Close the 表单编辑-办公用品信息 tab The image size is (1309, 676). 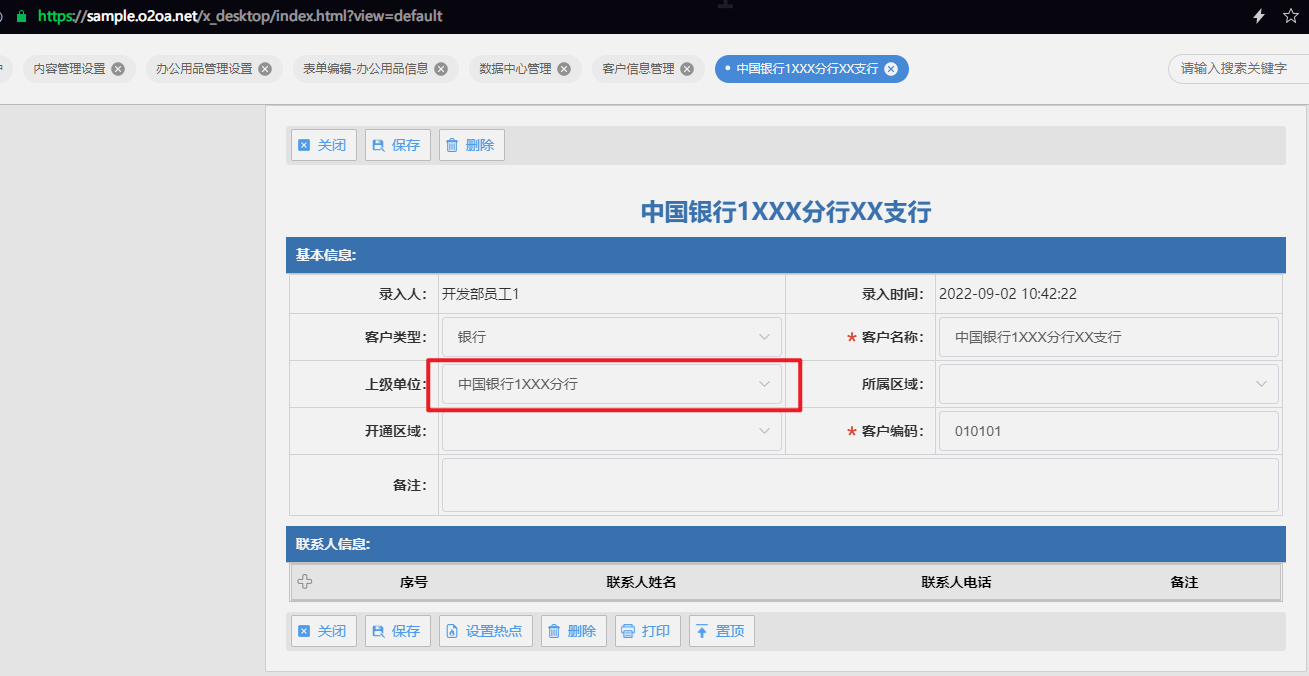click(x=441, y=69)
